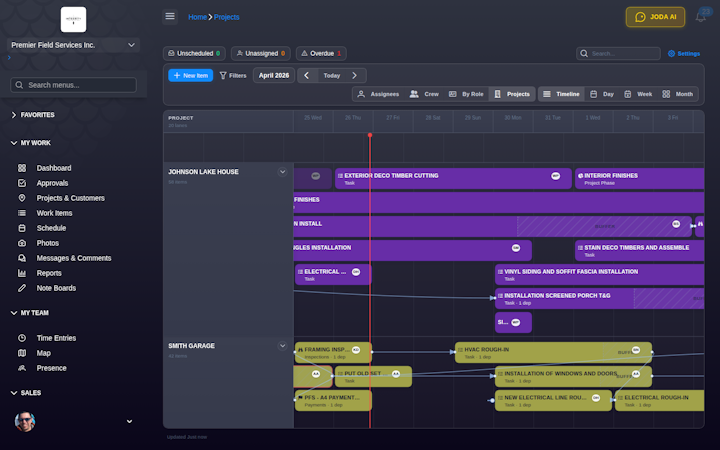This screenshot has height=450, width=720.
Task: Open the Electrical Rough-In task bar
Action: (659, 400)
